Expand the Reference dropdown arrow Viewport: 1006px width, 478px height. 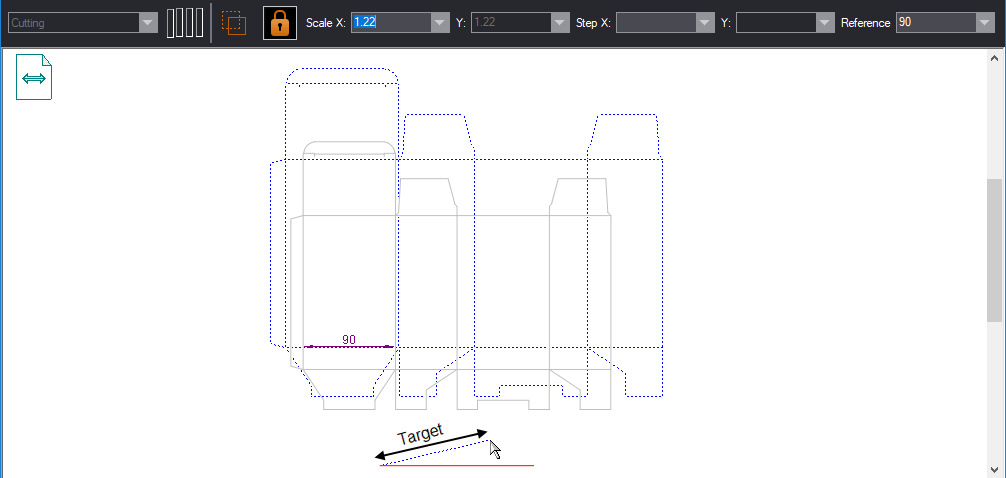[x=984, y=22]
